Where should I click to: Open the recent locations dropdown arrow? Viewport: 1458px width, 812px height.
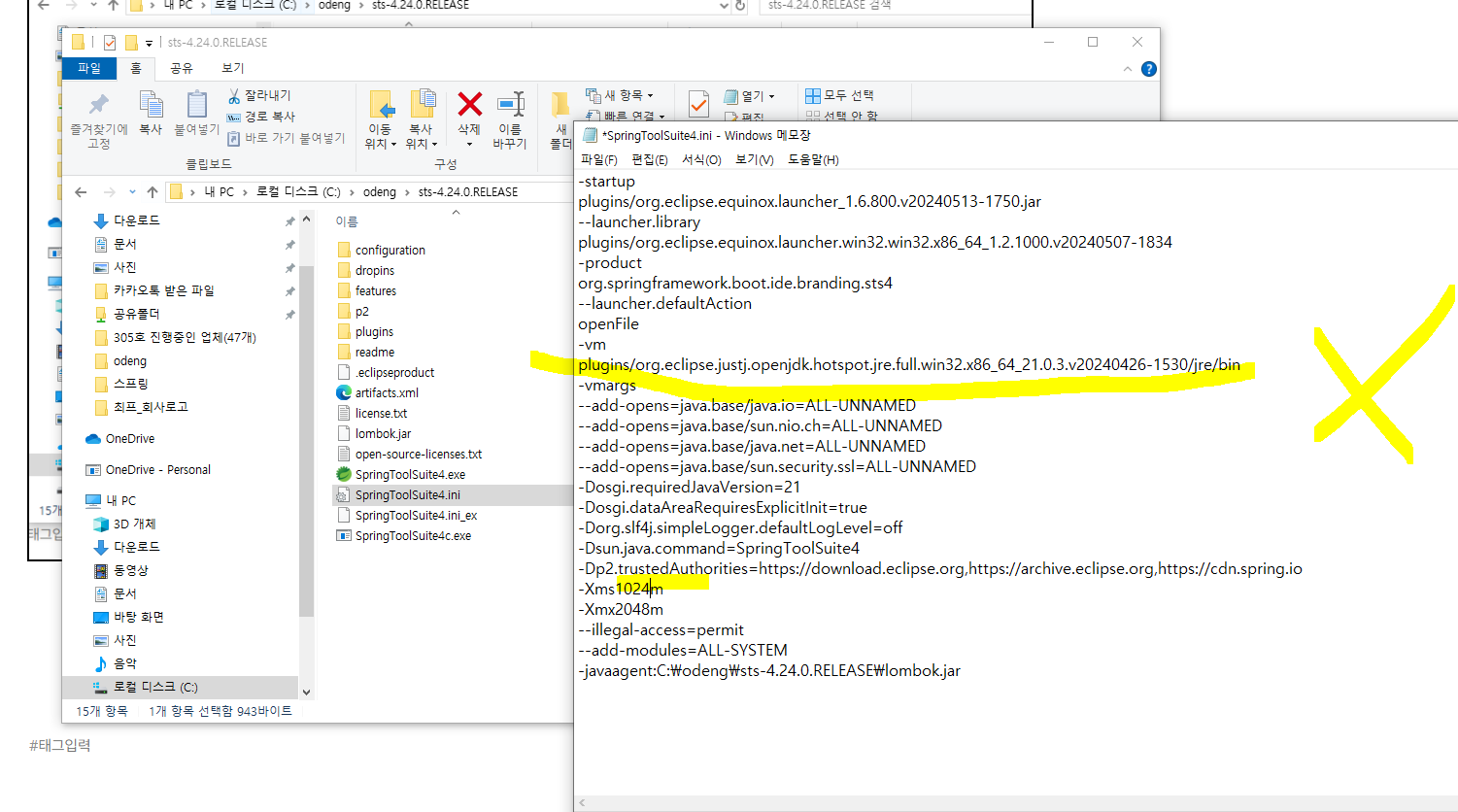tap(132, 192)
